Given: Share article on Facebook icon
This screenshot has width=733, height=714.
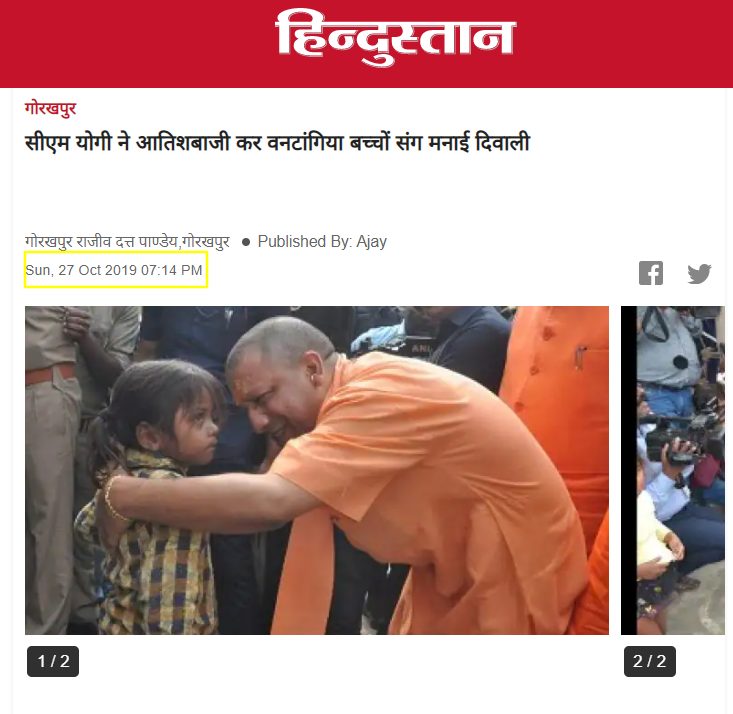Looking at the screenshot, I should click(x=651, y=273).
